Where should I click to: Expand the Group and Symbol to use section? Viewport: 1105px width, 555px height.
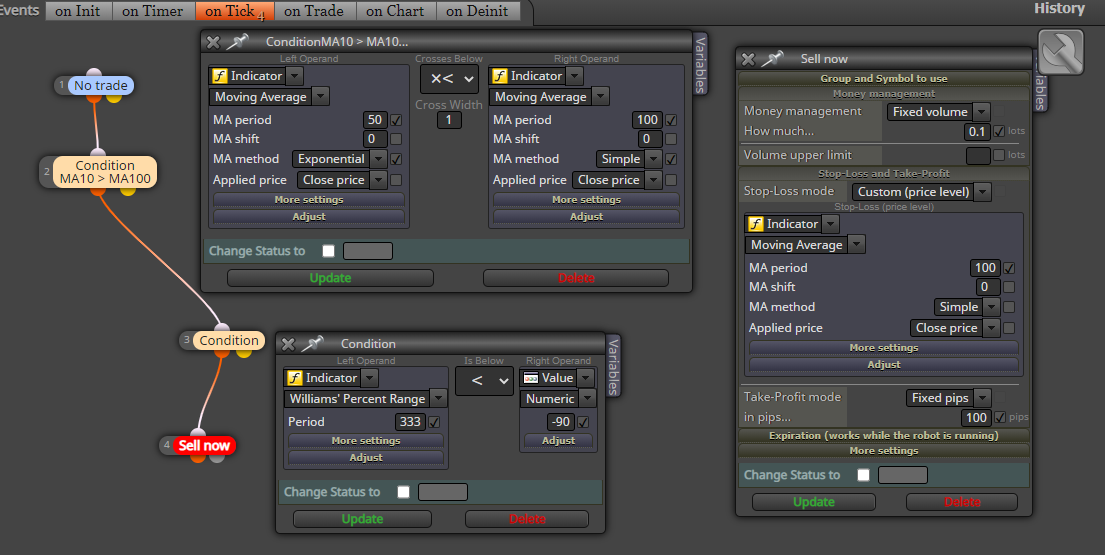(x=884, y=78)
